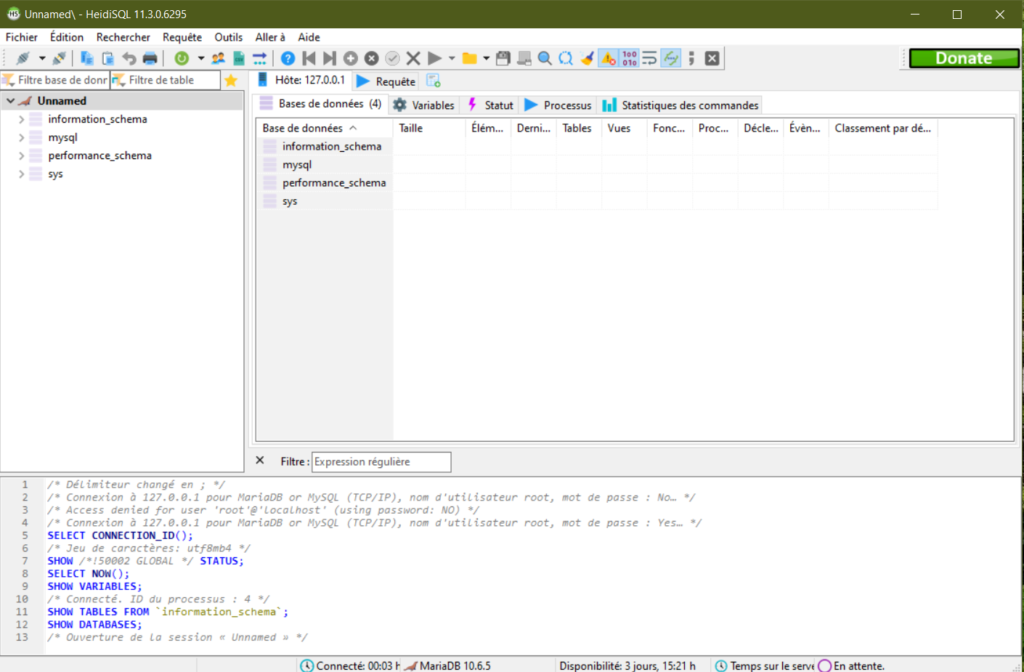Sort by the Base de données column header
The width and height of the screenshot is (1024, 672).
coord(325,128)
